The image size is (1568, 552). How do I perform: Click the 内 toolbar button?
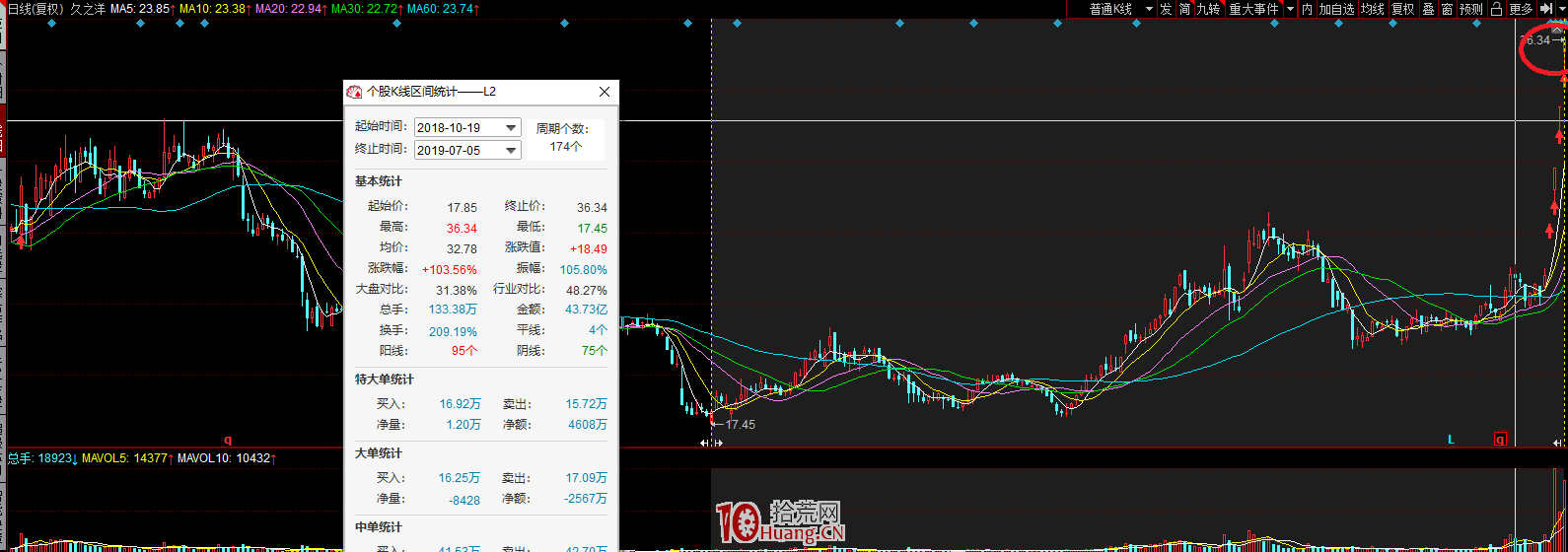[x=1307, y=9]
